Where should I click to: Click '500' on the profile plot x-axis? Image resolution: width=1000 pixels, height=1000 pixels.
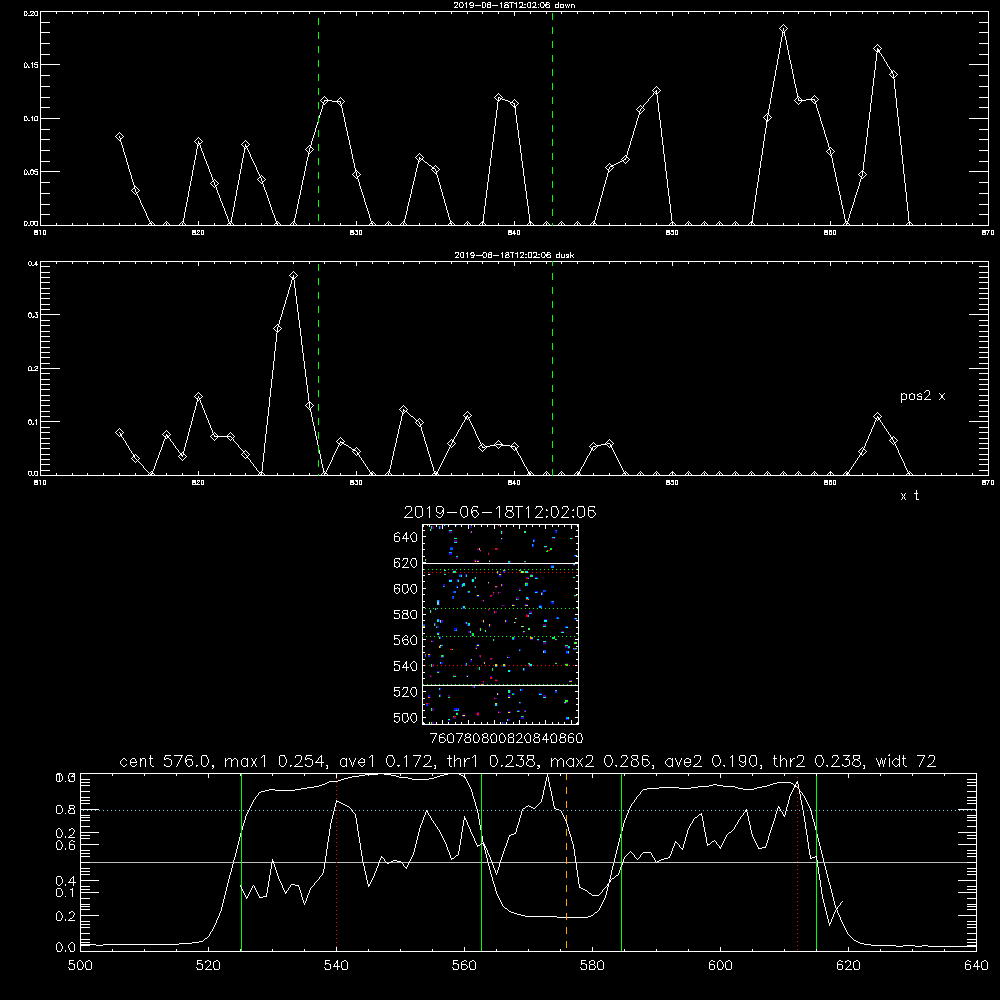[80, 966]
